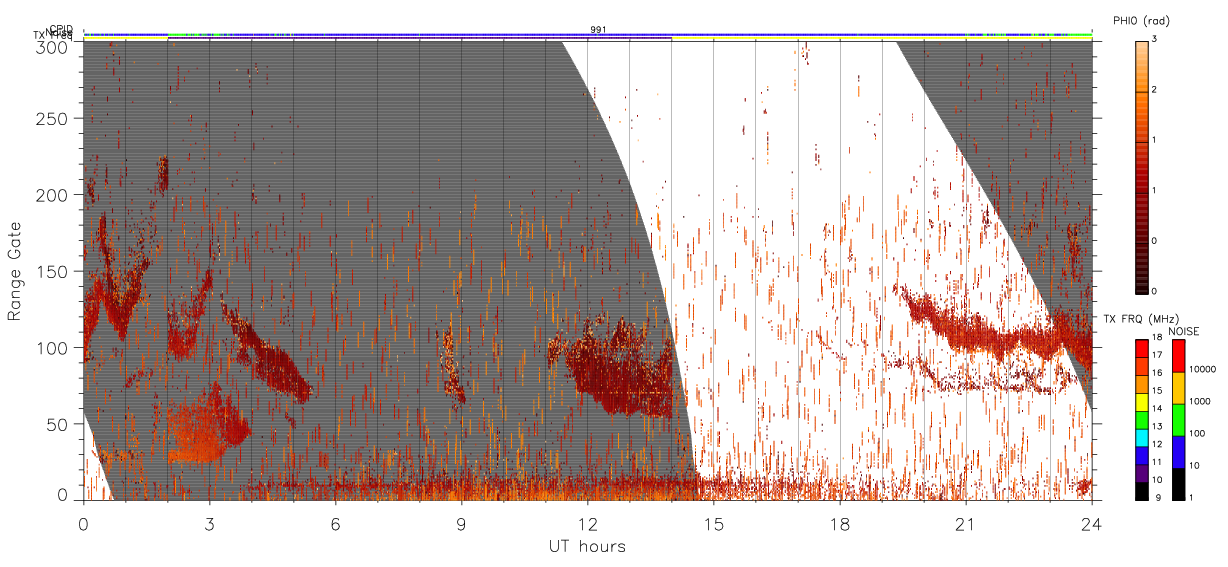Screen dimensions: 1228x567
Task: Click the '16' TX FRQ legend value
Action: click(1156, 373)
